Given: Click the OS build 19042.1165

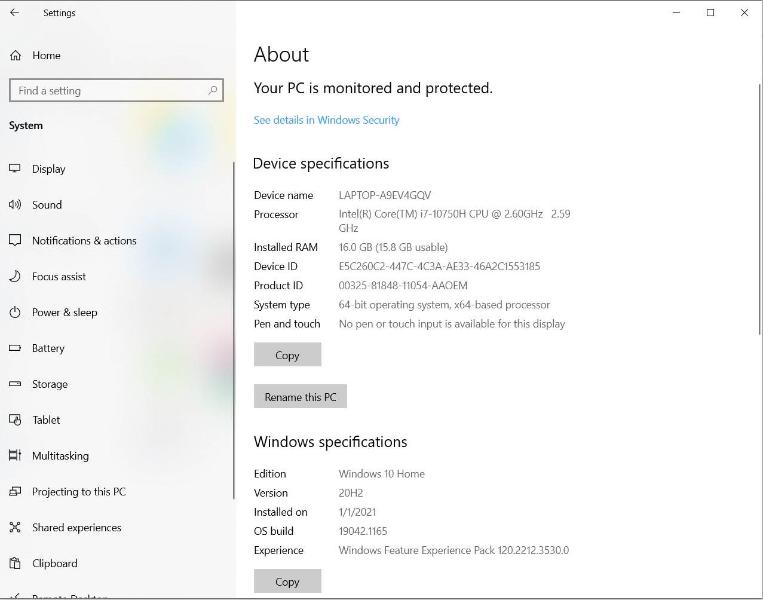Looking at the screenshot, I should coord(363,531).
